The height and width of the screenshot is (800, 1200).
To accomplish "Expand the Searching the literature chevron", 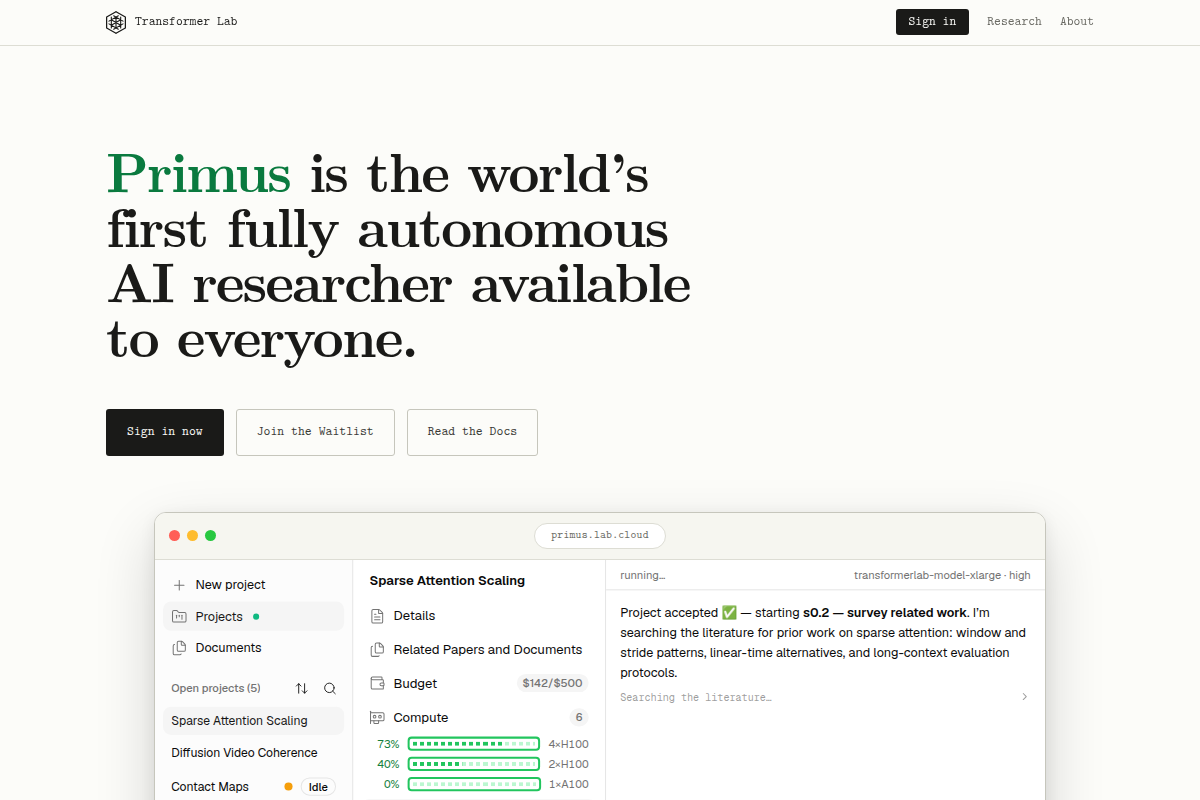I will coord(1024,697).
